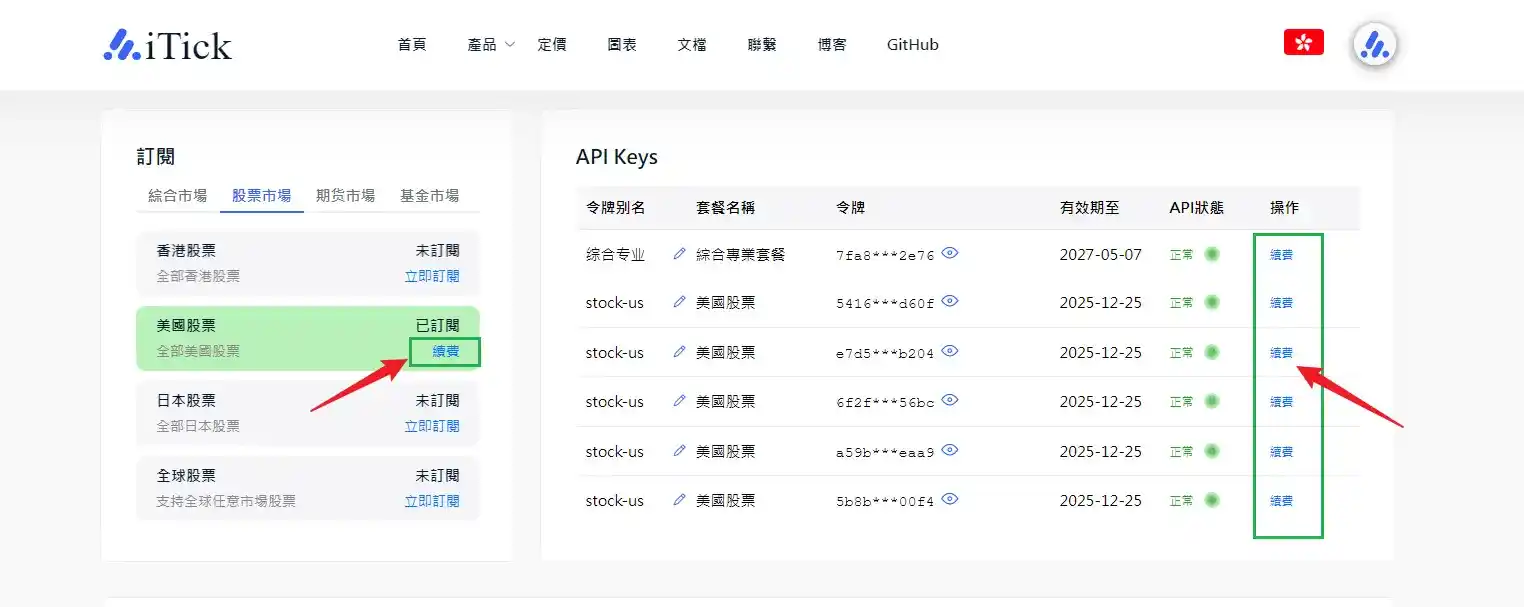The height and width of the screenshot is (607, 1524).
Task: Reveal the token 7fa8***2e76 with eye icon
Action: click(950, 254)
